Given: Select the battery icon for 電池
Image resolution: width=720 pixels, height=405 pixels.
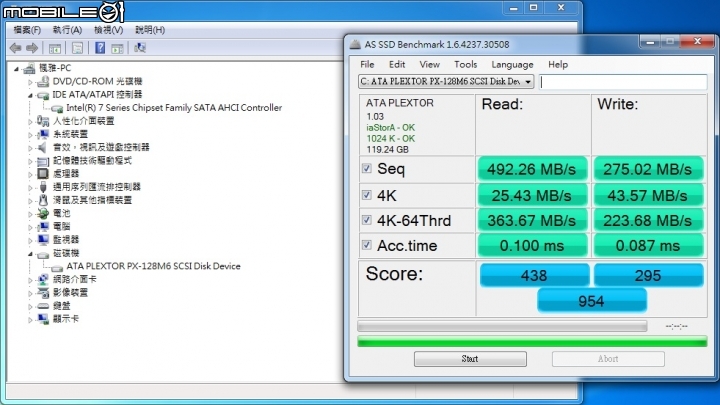Looking at the screenshot, I should pos(43,214).
